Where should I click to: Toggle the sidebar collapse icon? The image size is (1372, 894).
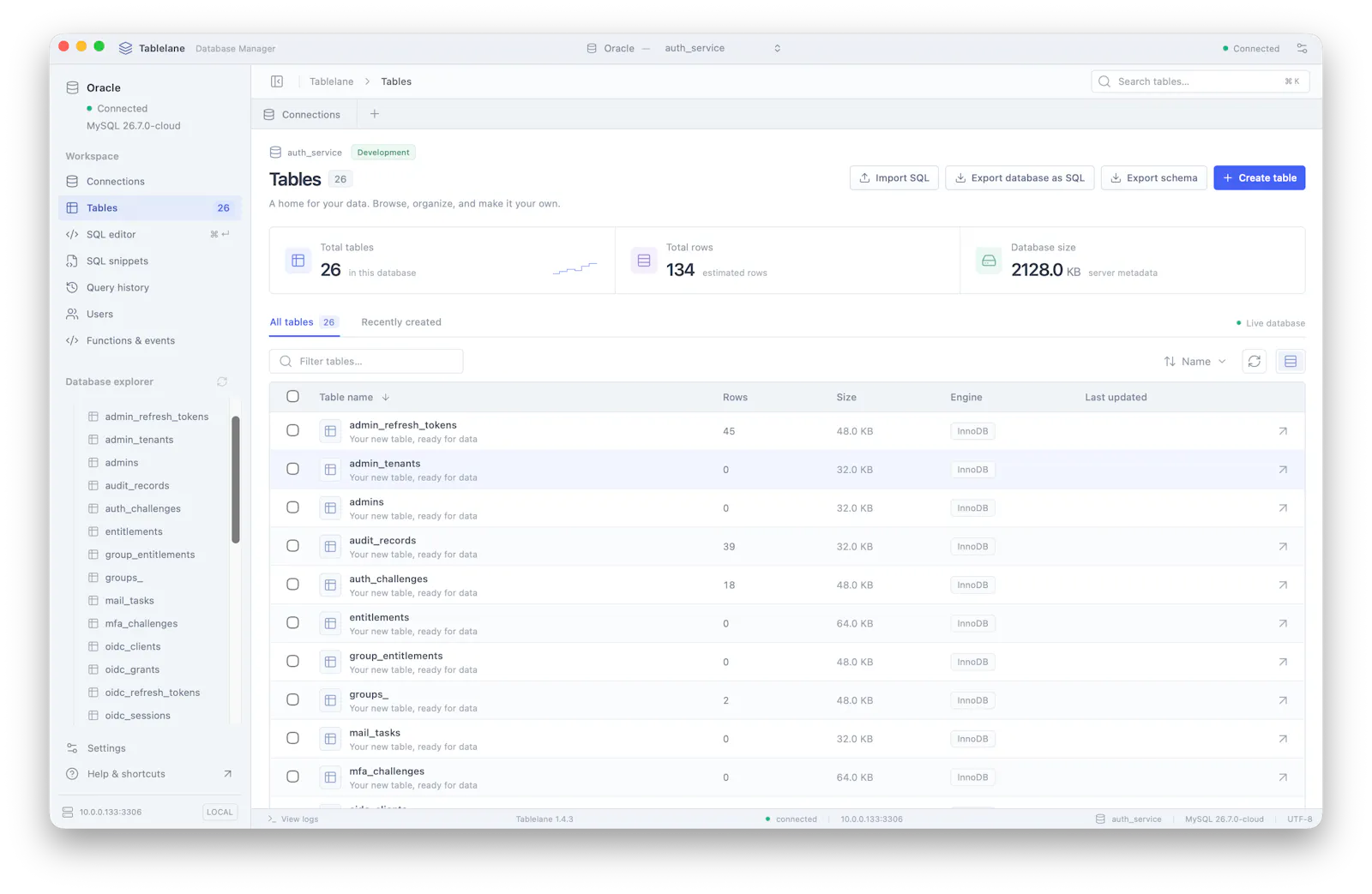pos(277,81)
